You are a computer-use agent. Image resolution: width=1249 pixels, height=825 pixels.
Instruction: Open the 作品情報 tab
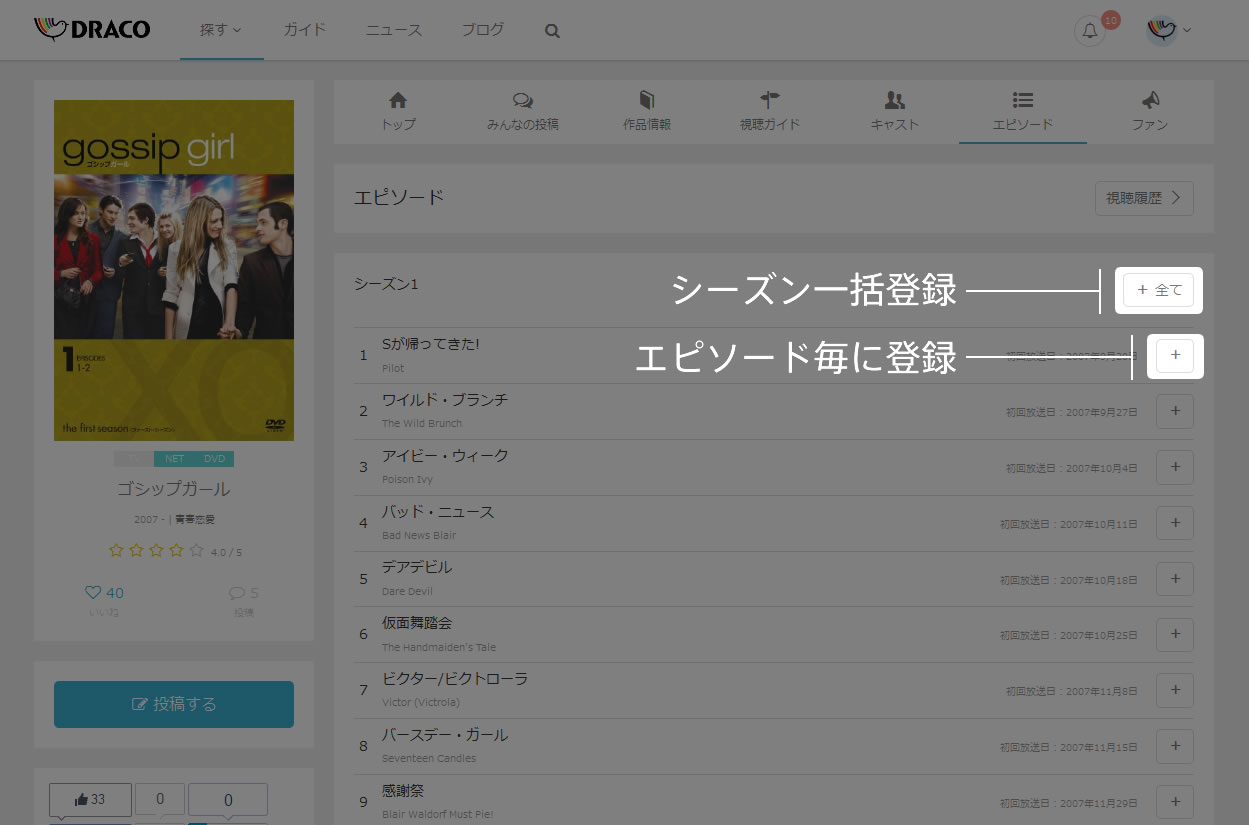pos(647,112)
